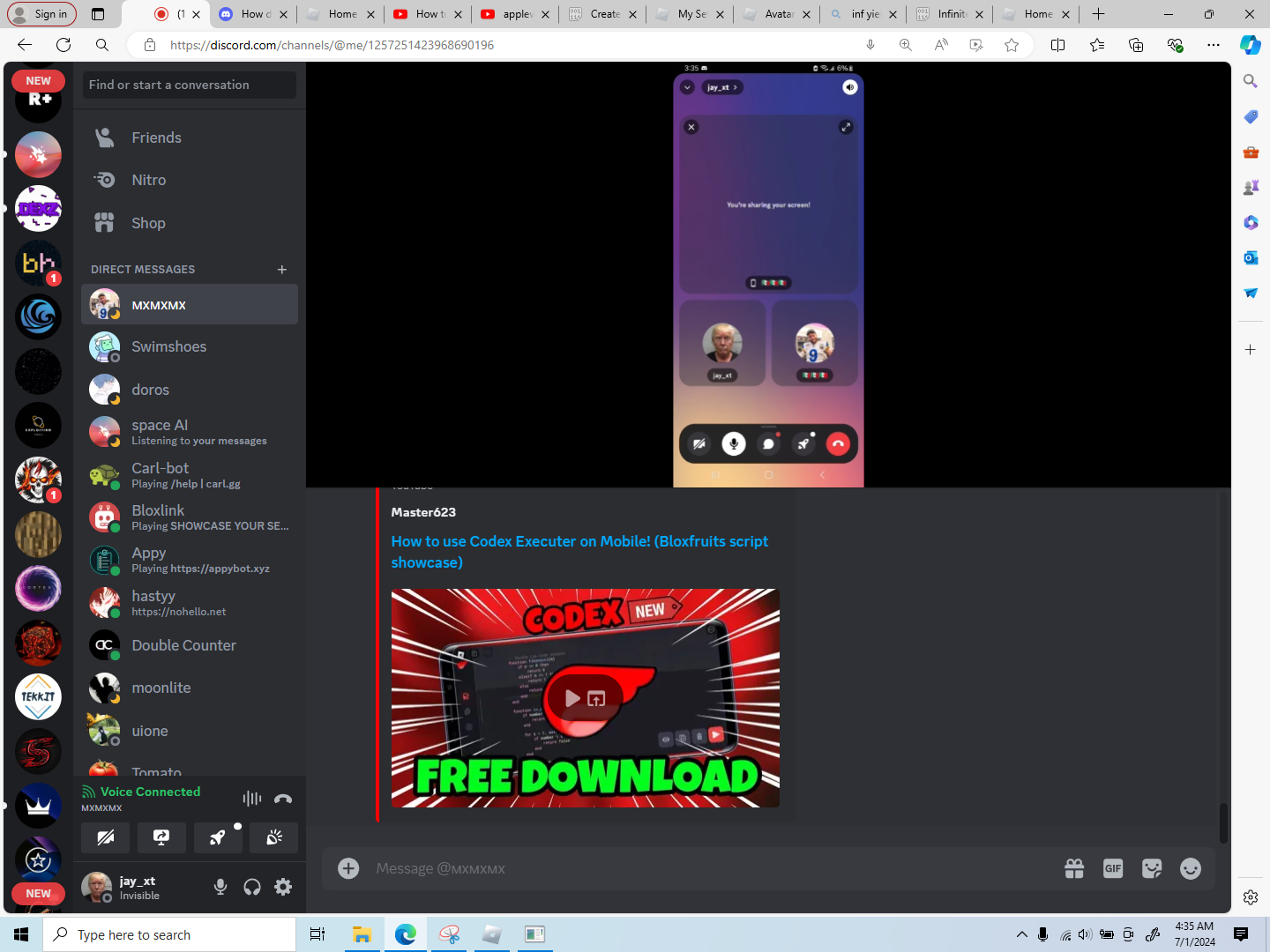
Task: Open the uione conversation
Action: (x=190, y=731)
